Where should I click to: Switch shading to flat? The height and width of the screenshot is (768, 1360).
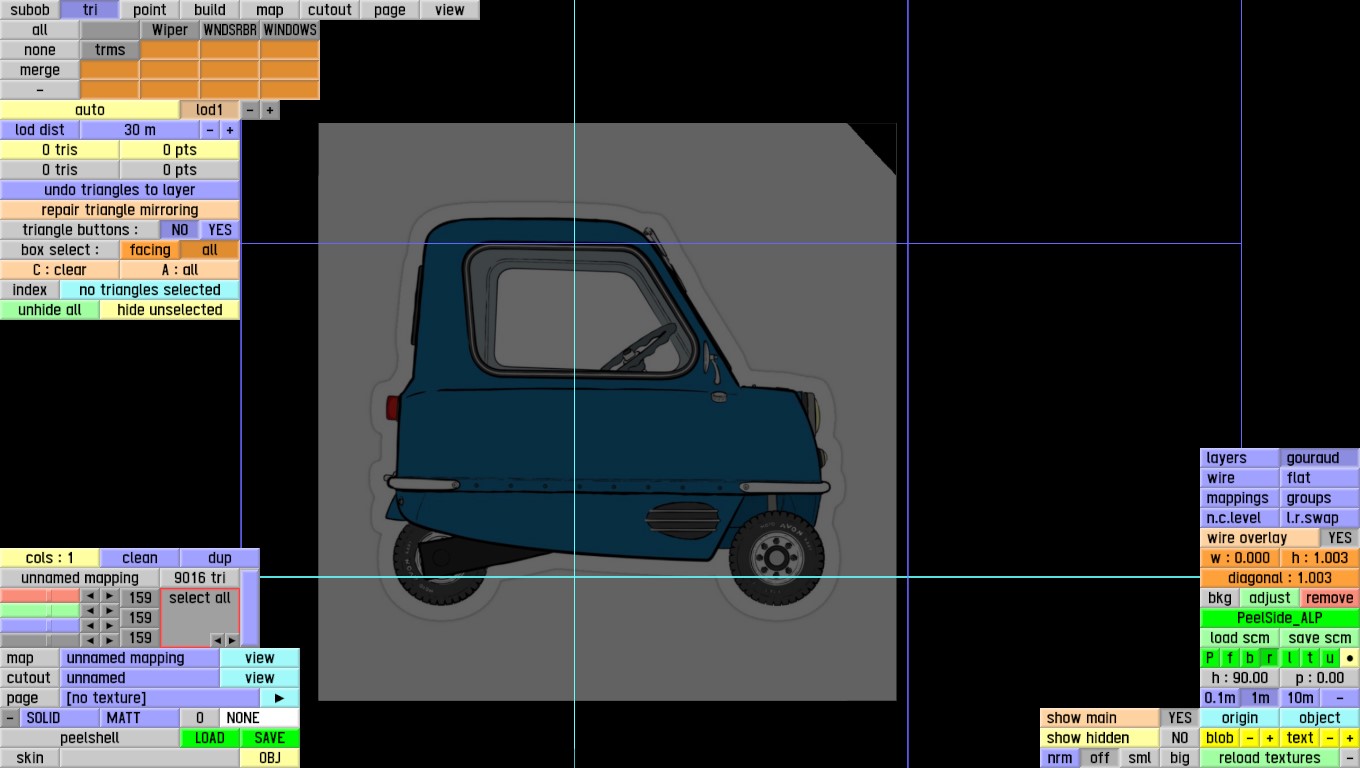[x=1320, y=478]
